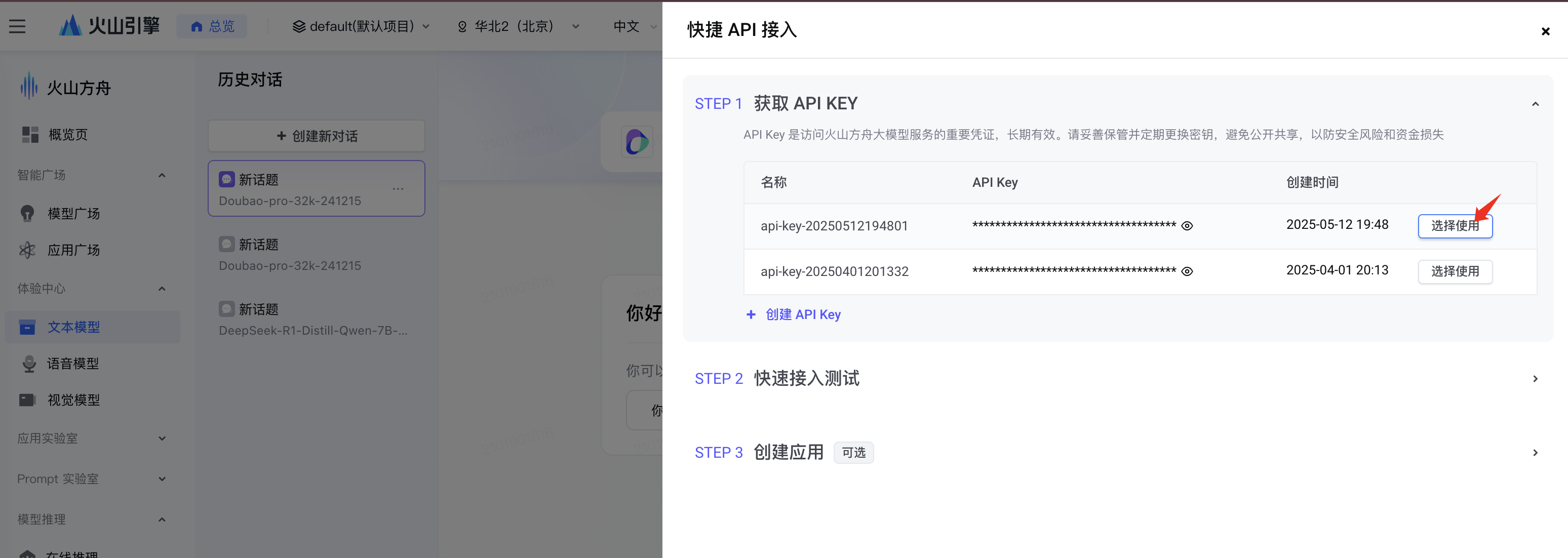Open the hamburger navigation menu

click(17, 26)
